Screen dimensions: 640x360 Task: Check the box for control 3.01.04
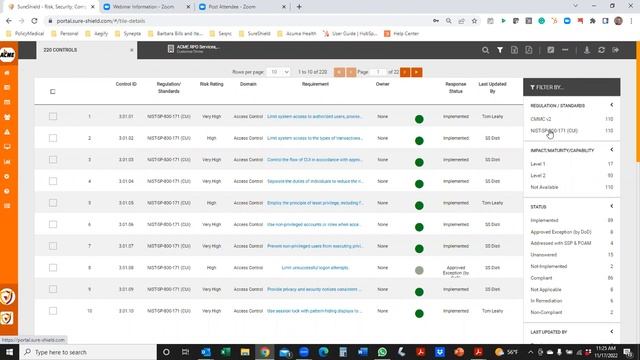pos(53,181)
